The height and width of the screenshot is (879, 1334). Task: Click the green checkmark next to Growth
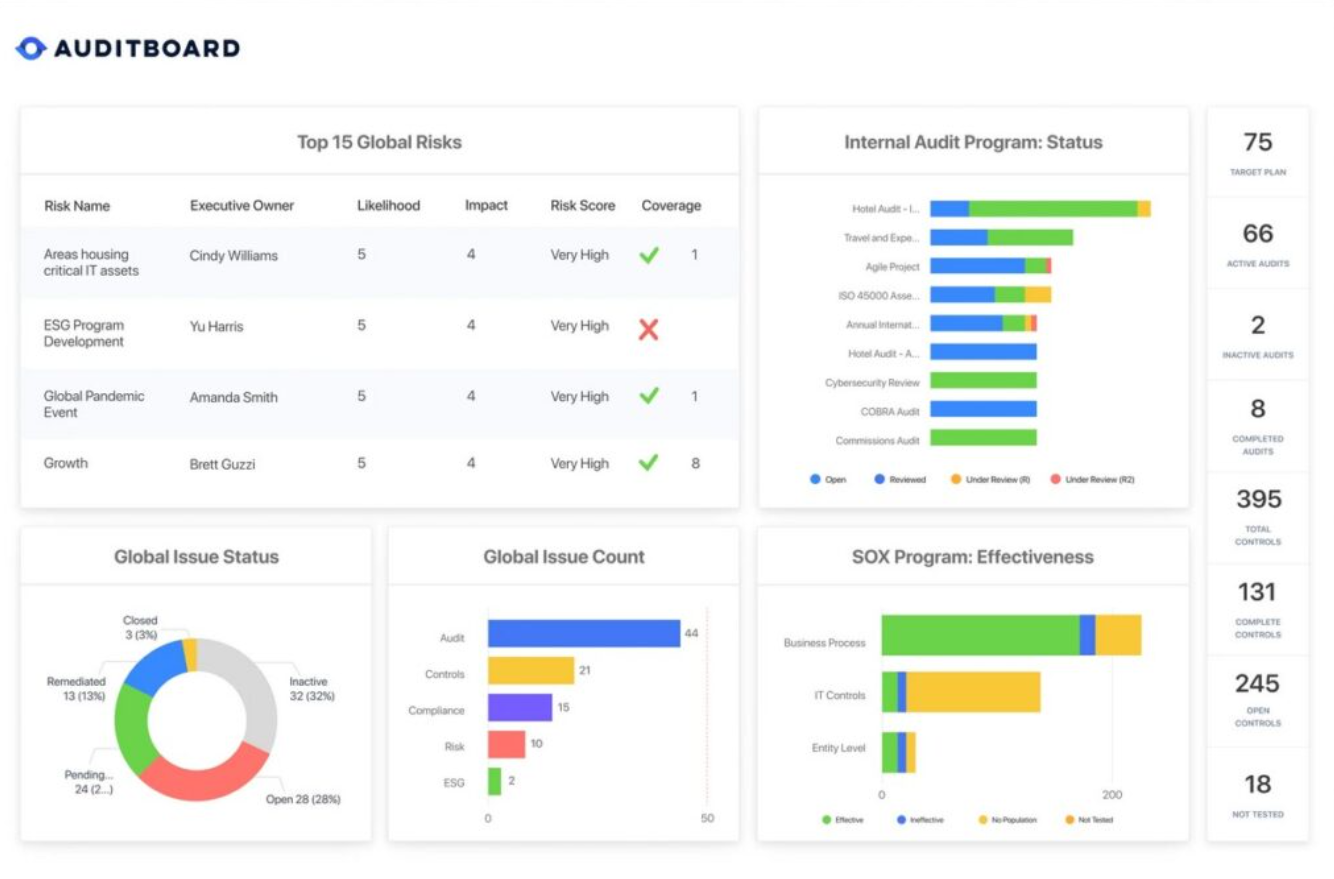pos(648,463)
